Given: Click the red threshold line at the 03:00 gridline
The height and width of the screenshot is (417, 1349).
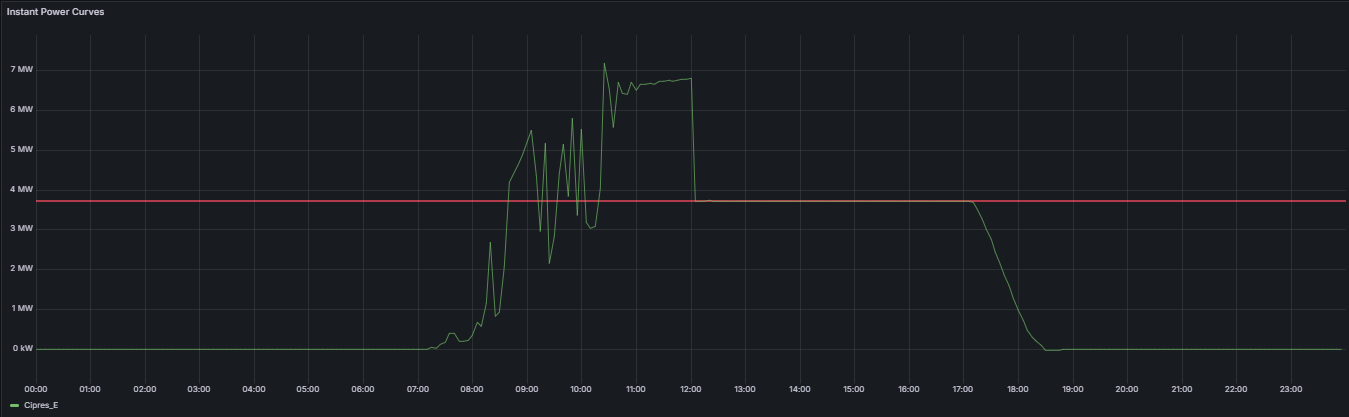Looking at the screenshot, I should point(199,201).
